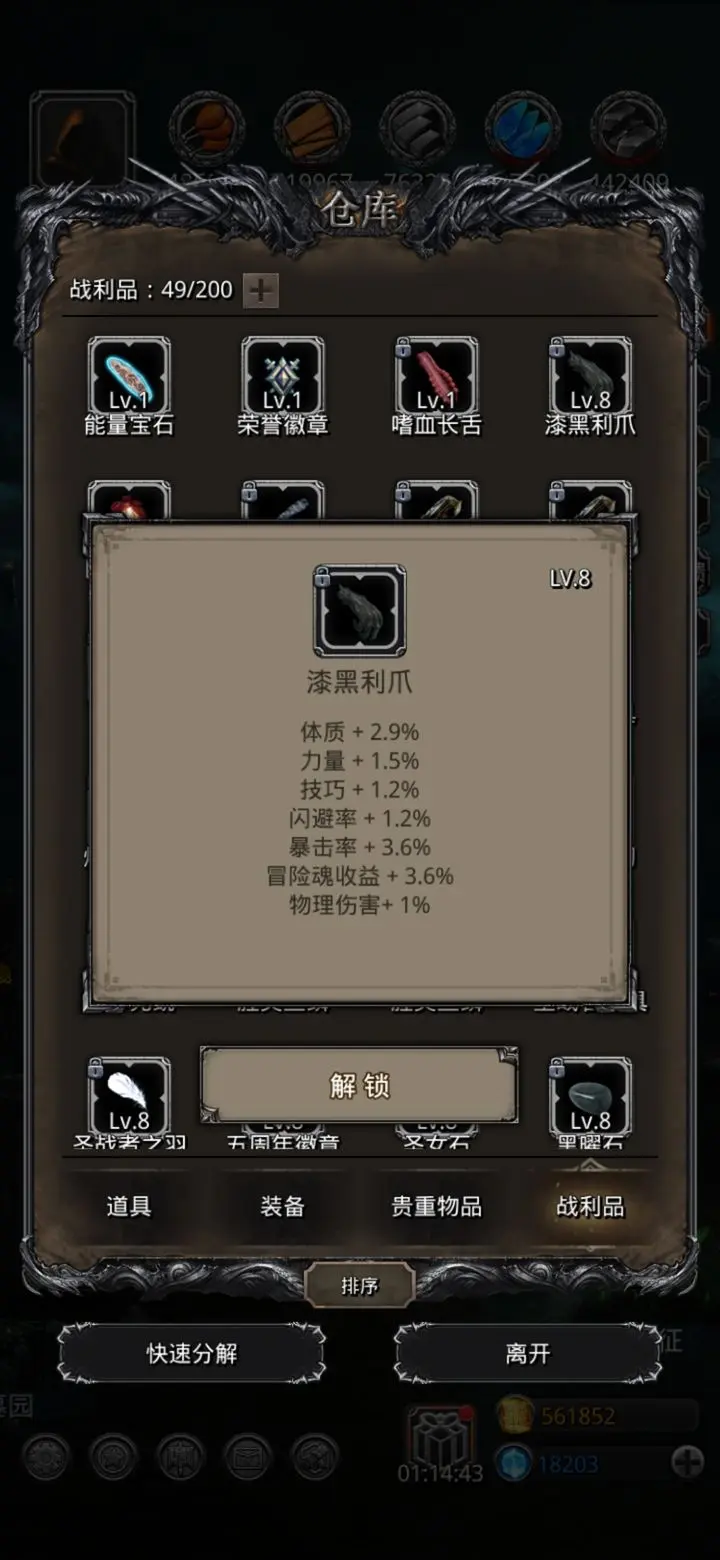Click the 快速分解 button
The width and height of the screenshot is (720, 1560).
(x=192, y=1354)
